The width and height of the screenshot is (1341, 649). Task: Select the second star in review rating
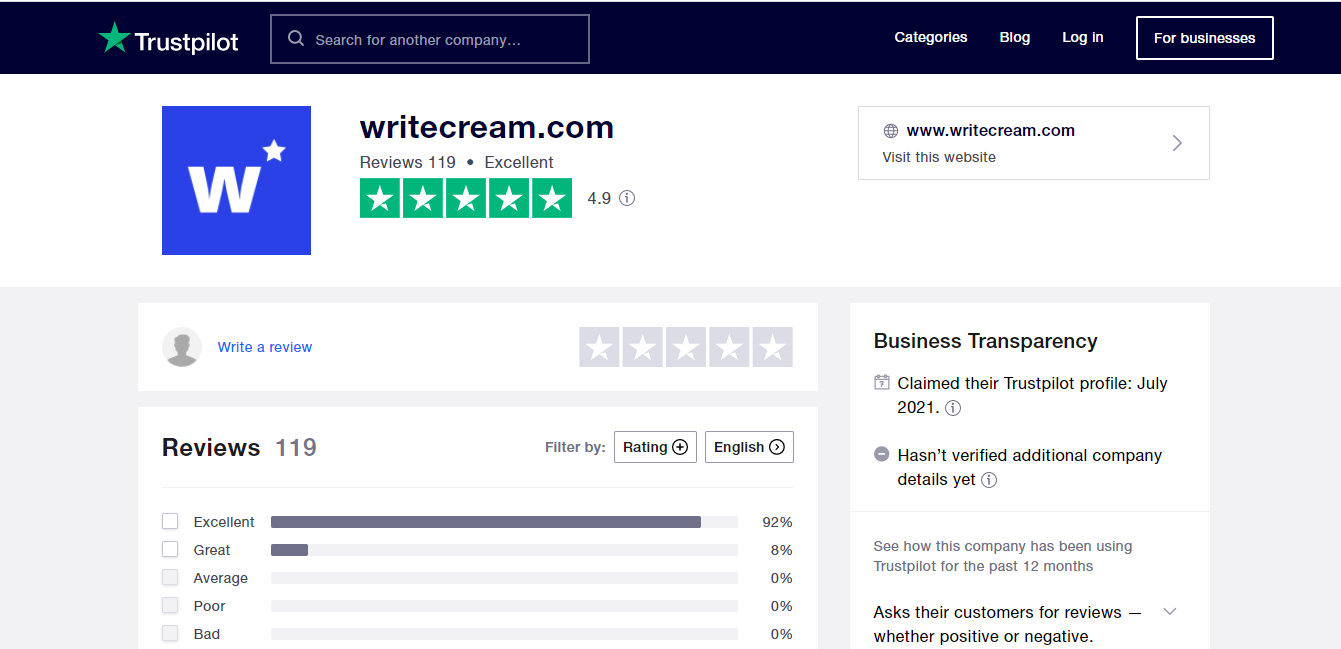tap(643, 347)
